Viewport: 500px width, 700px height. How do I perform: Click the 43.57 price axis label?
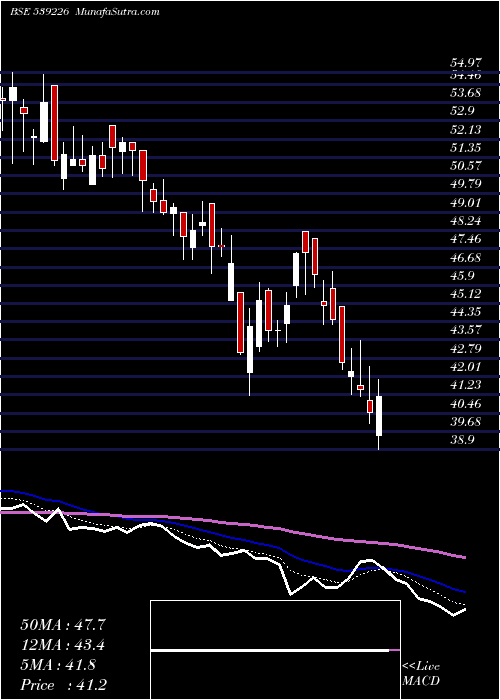466,330
